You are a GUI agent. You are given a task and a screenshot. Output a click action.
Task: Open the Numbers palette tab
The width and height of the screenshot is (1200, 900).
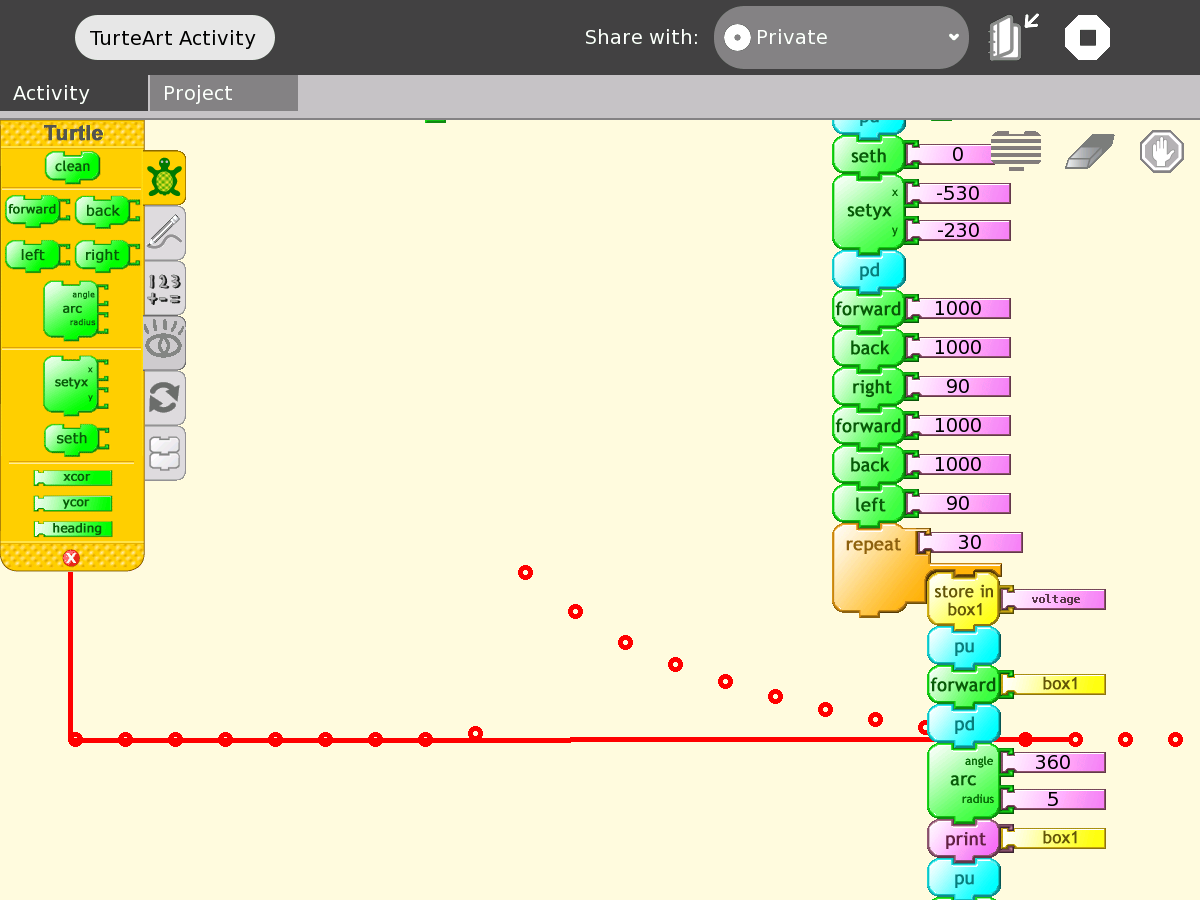pos(164,288)
